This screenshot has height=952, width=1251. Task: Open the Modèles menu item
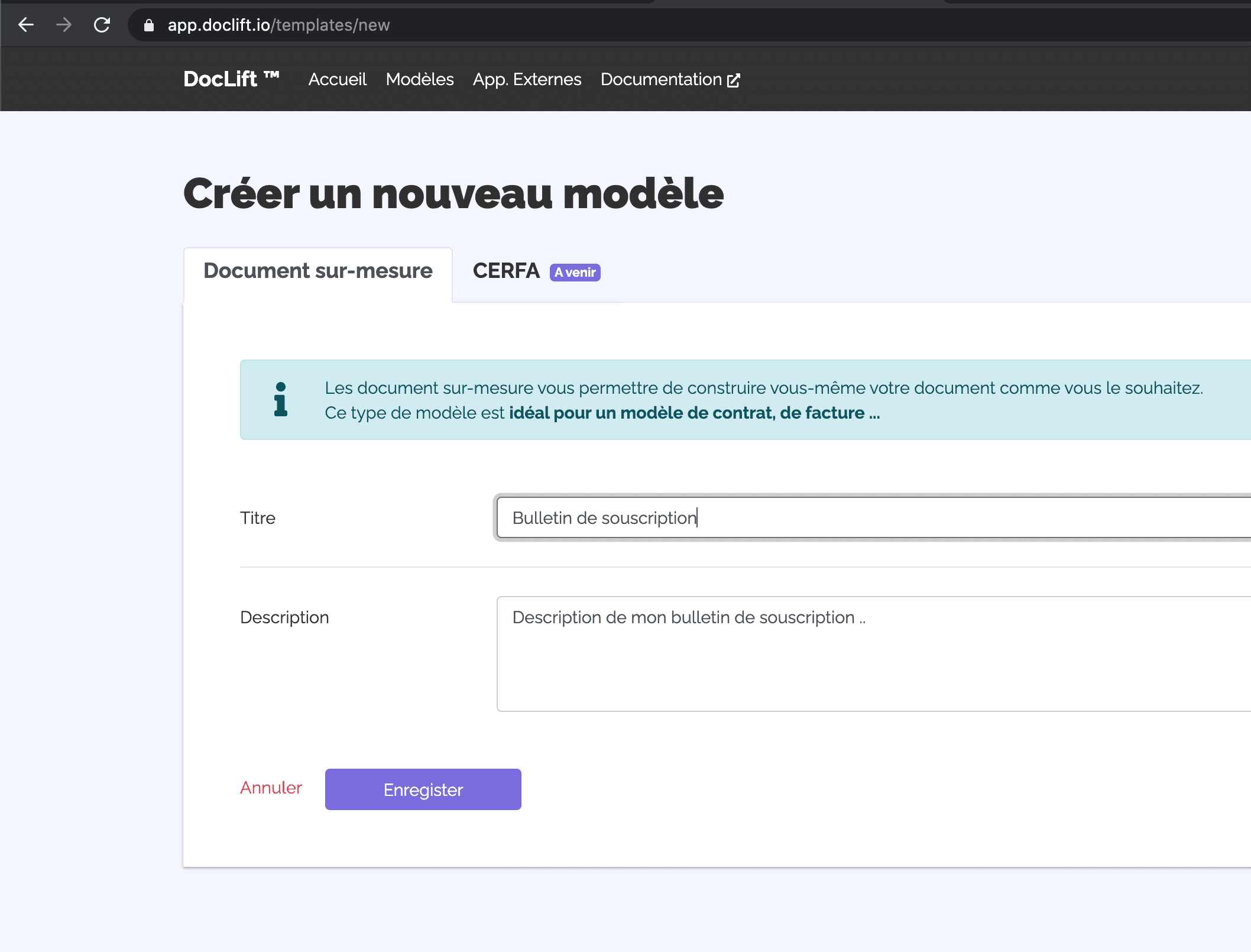(x=419, y=79)
